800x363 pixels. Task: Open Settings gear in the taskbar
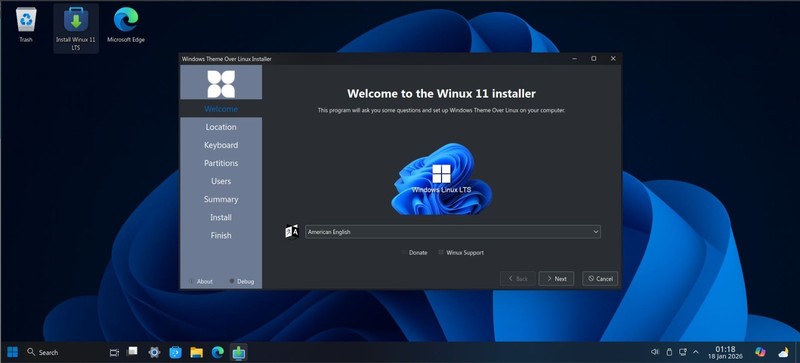point(154,352)
